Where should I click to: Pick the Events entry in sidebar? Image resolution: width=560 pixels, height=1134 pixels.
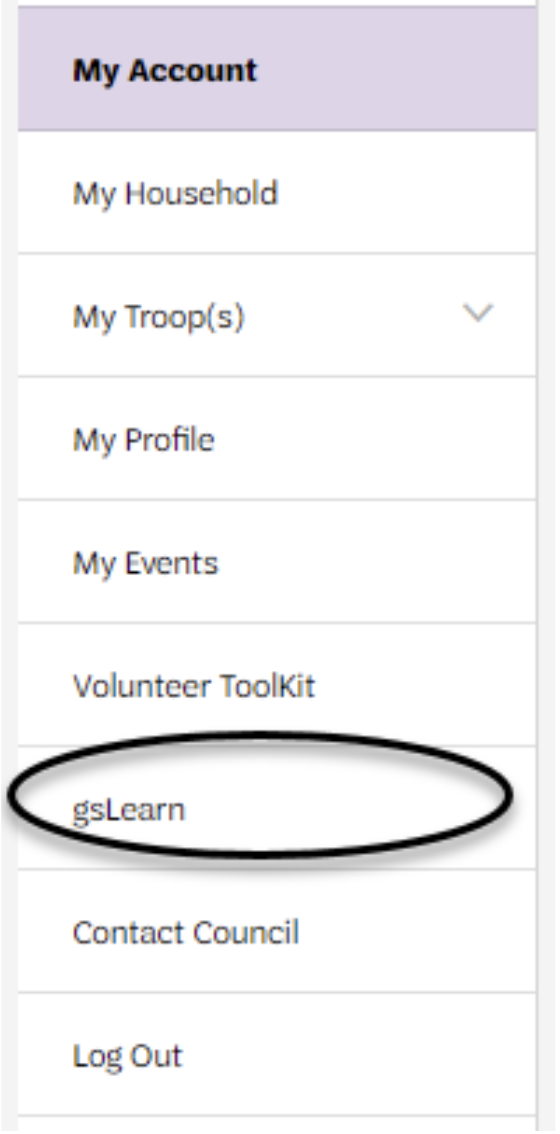(277, 562)
